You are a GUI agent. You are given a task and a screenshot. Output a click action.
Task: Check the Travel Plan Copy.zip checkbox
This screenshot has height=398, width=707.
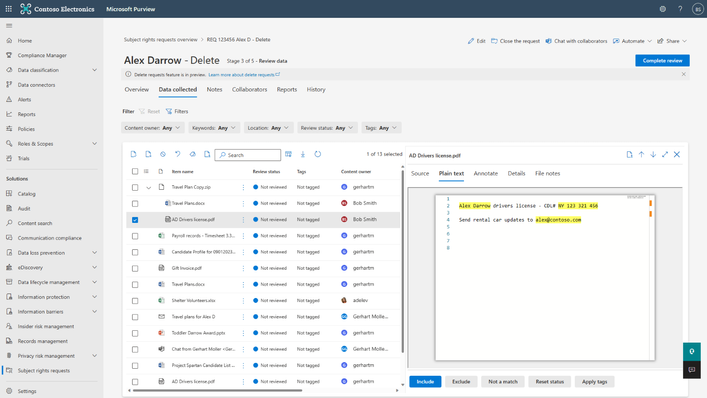pyautogui.click(x=135, y=187)
